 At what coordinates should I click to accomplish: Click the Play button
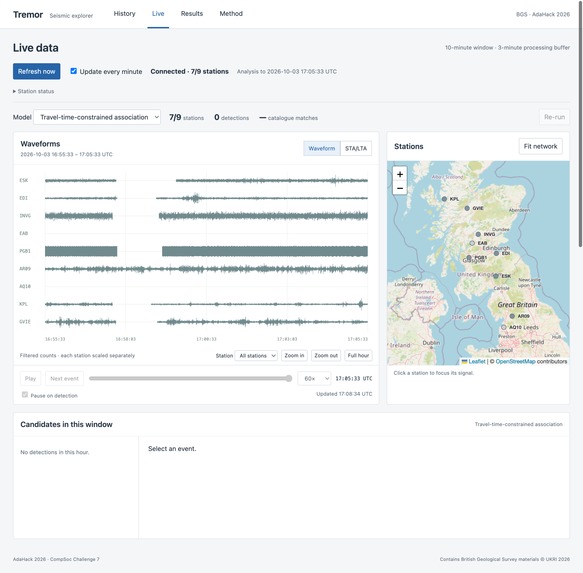coord(30,379)
